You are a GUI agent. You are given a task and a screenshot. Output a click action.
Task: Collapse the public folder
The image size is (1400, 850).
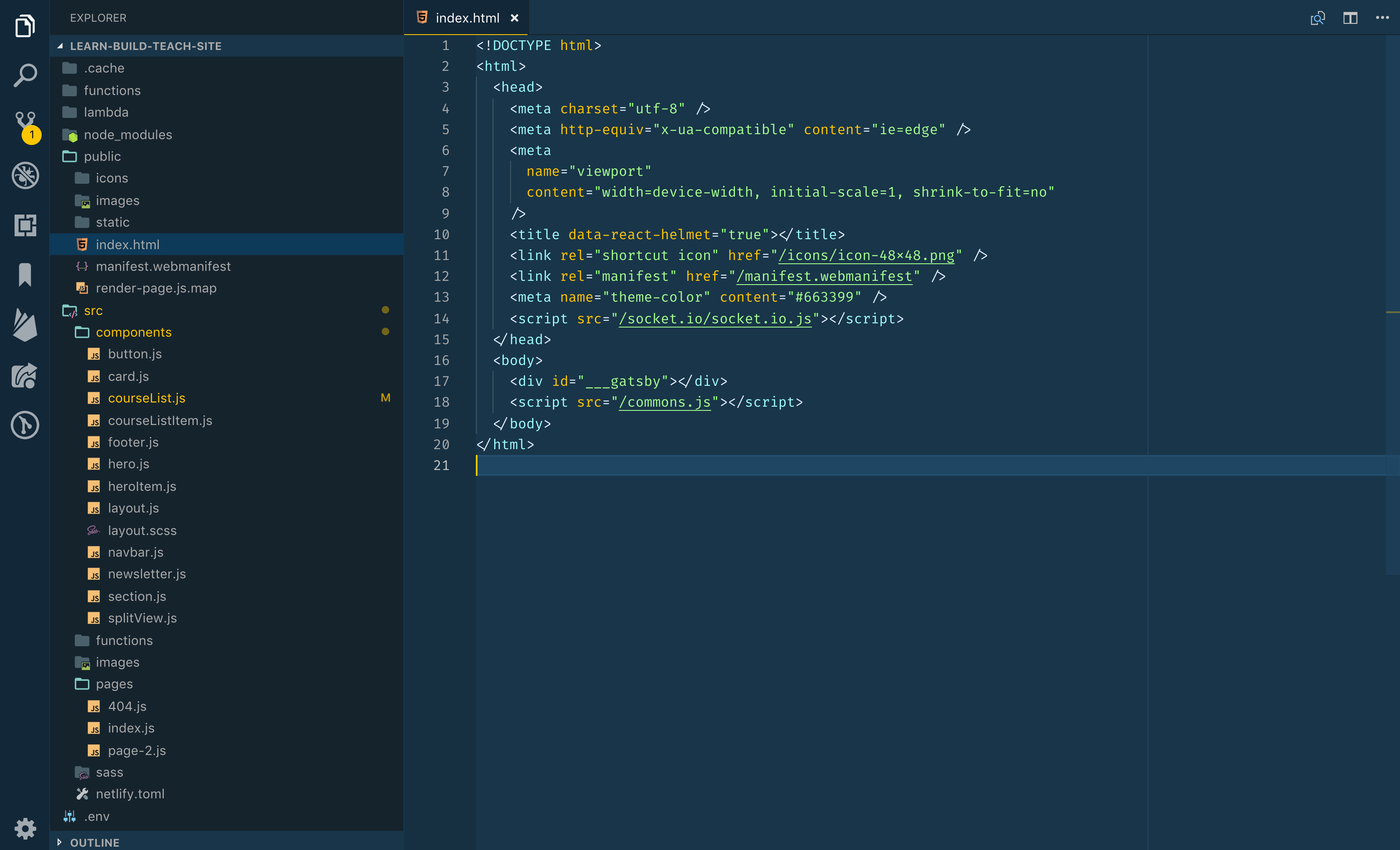227,156
